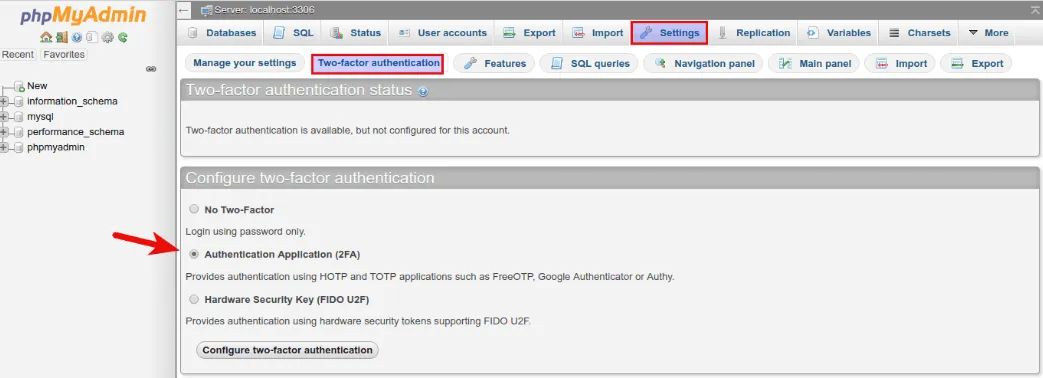The image size is (1043, 378).
Task: Switch to the SQL top tab
Action: [293, 33]
